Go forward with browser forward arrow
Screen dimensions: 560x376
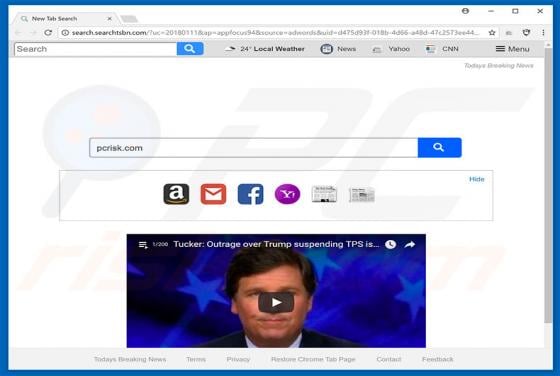33,32
